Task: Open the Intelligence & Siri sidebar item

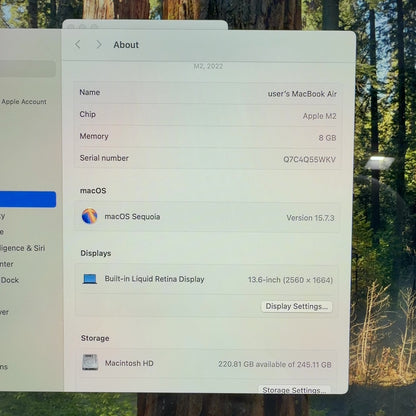Action: [x=23, y=248]
